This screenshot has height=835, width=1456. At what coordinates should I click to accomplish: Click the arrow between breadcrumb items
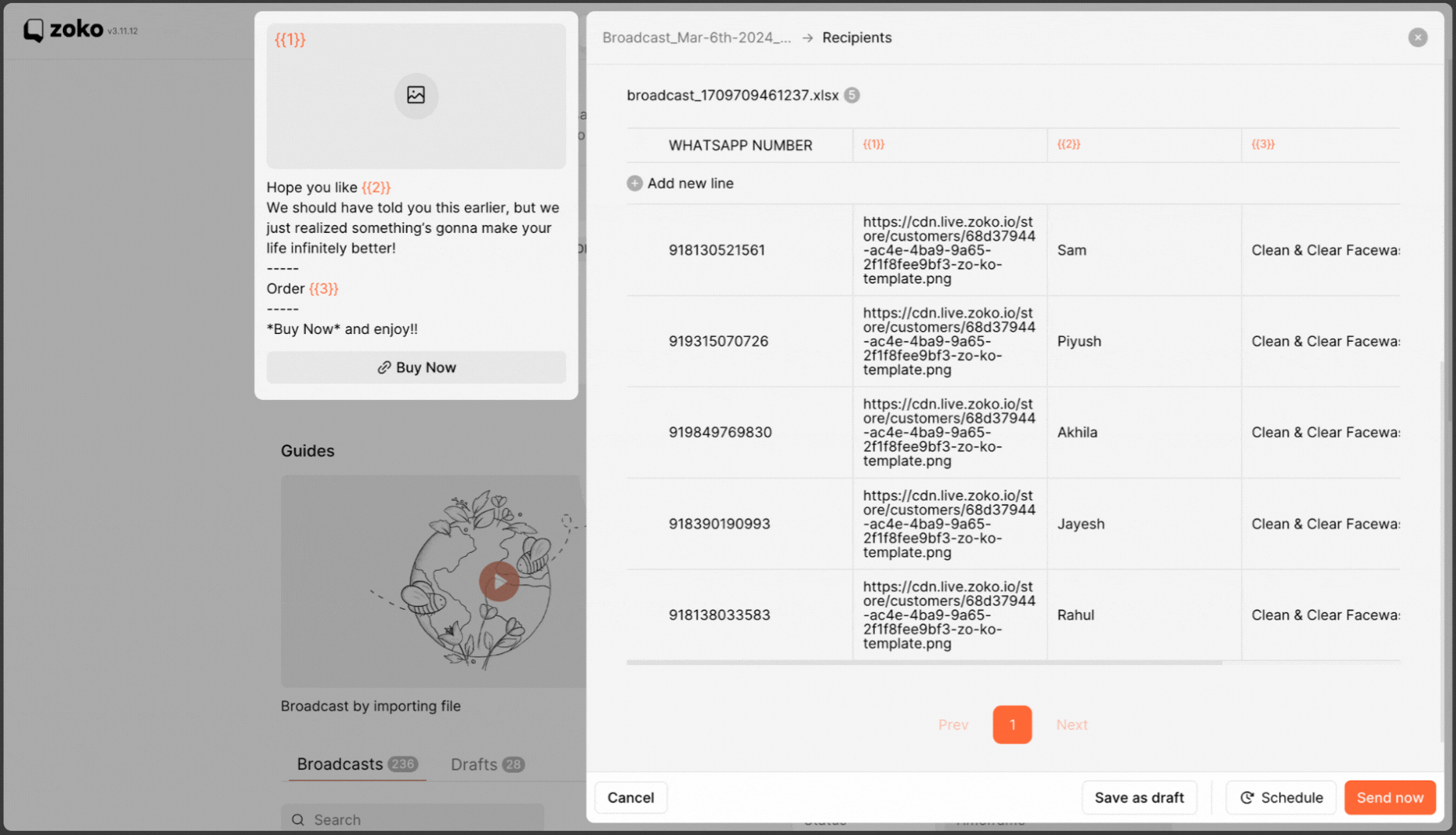(x=808, y=37)
